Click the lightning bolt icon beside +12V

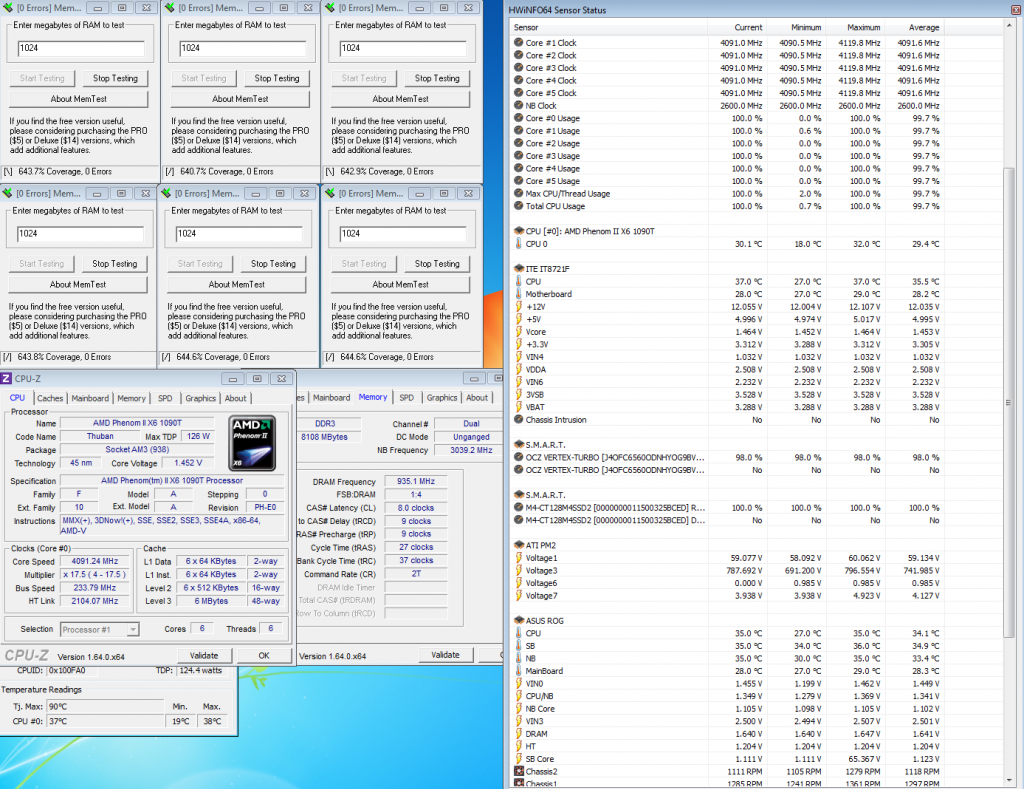[x=517, y=307]
